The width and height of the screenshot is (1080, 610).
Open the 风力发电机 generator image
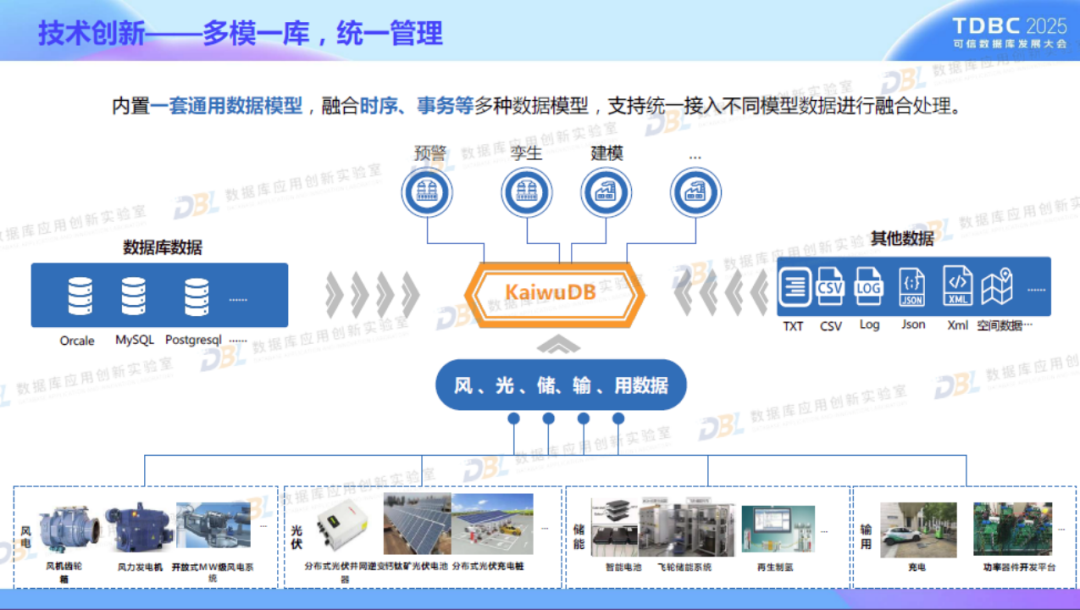(138, 528)
